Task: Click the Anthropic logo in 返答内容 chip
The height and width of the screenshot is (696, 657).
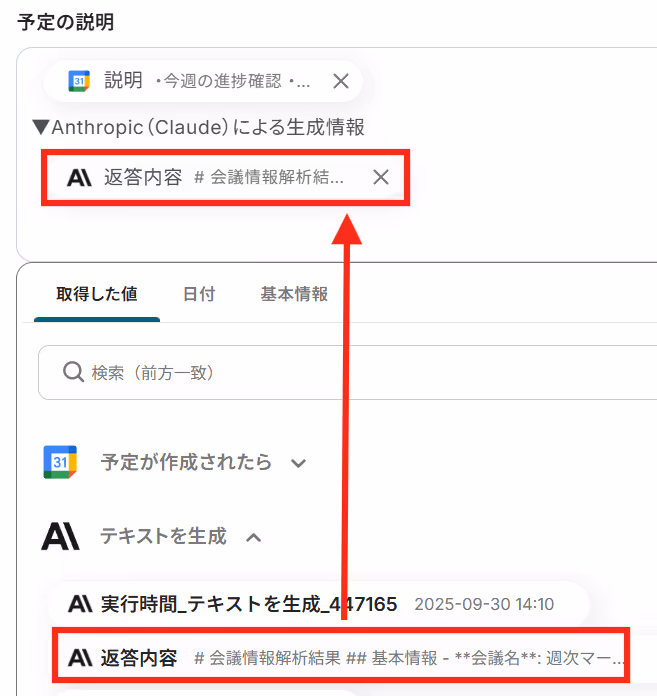Action: (79, 178)
